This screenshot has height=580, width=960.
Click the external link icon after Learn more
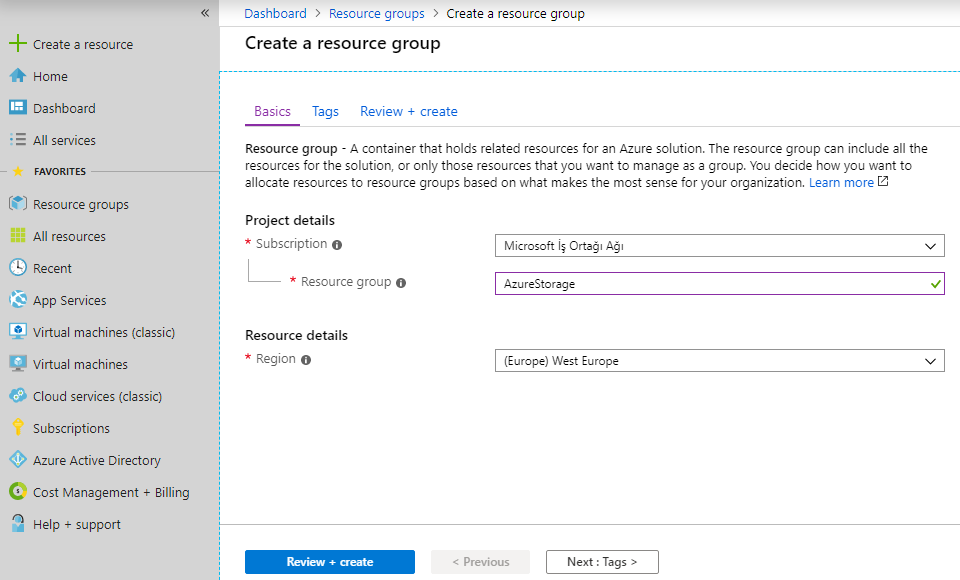point(883,181)
